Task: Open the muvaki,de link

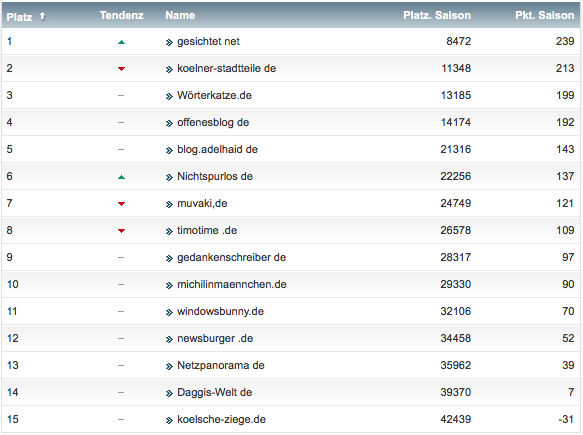Action: (202, 203)
